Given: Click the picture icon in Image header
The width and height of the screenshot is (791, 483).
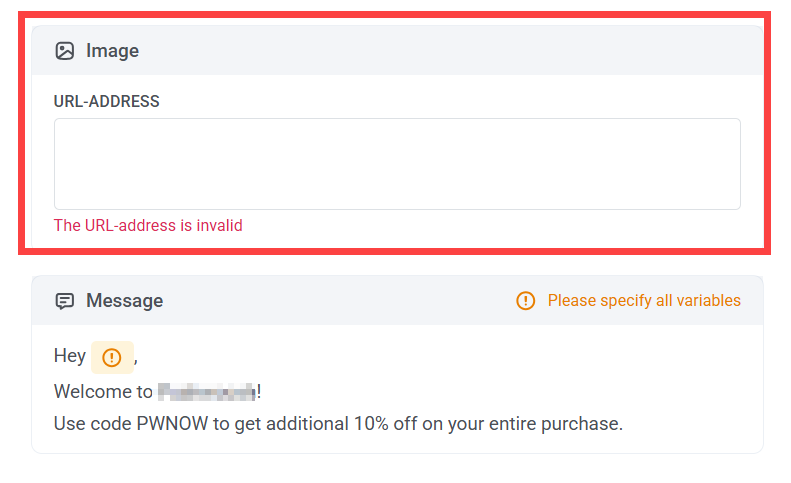Looking at the screenshot, I should pyautogui.click(x=65, y=51).
